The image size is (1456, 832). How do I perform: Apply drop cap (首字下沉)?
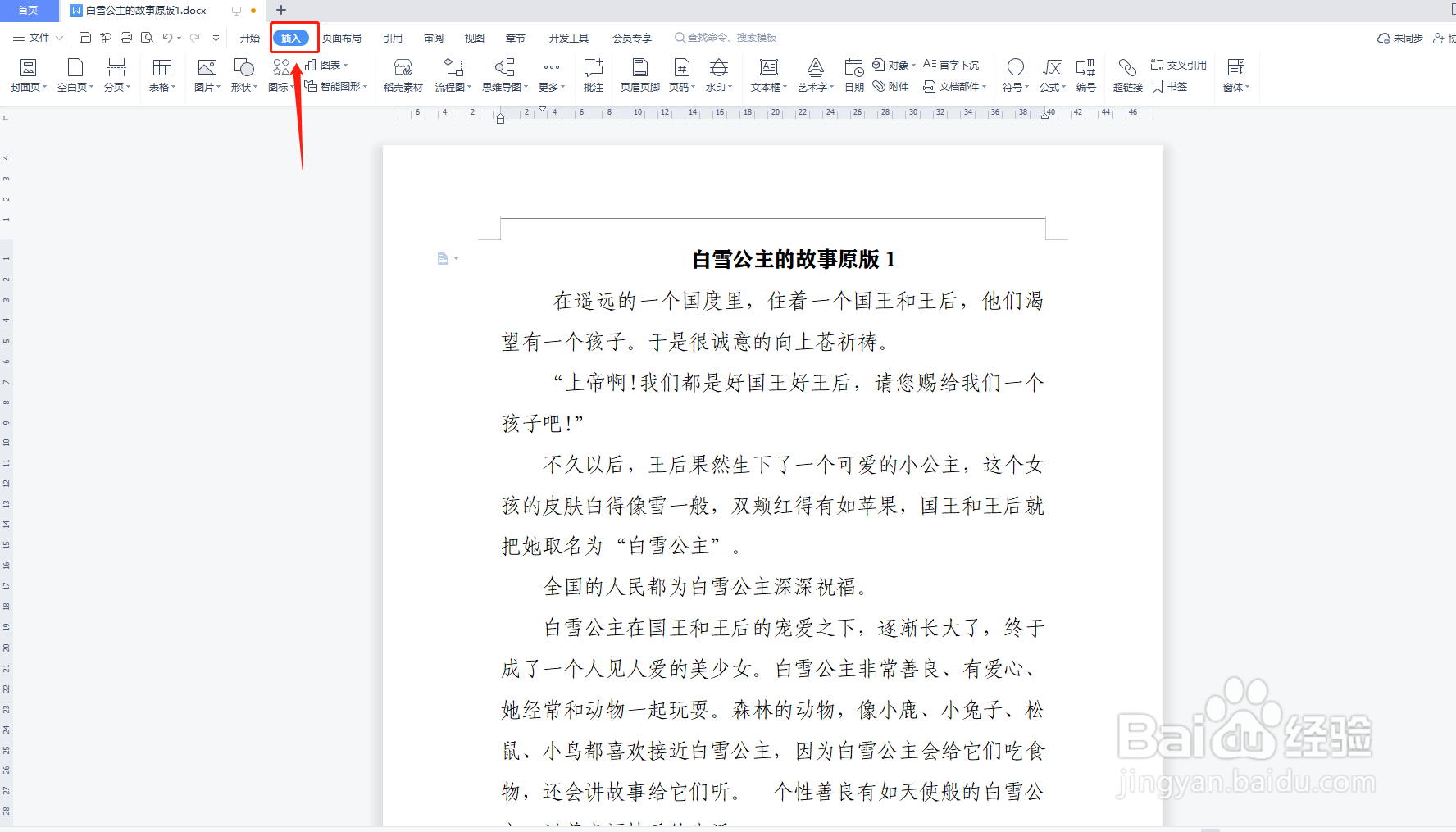tap(951, 65)
